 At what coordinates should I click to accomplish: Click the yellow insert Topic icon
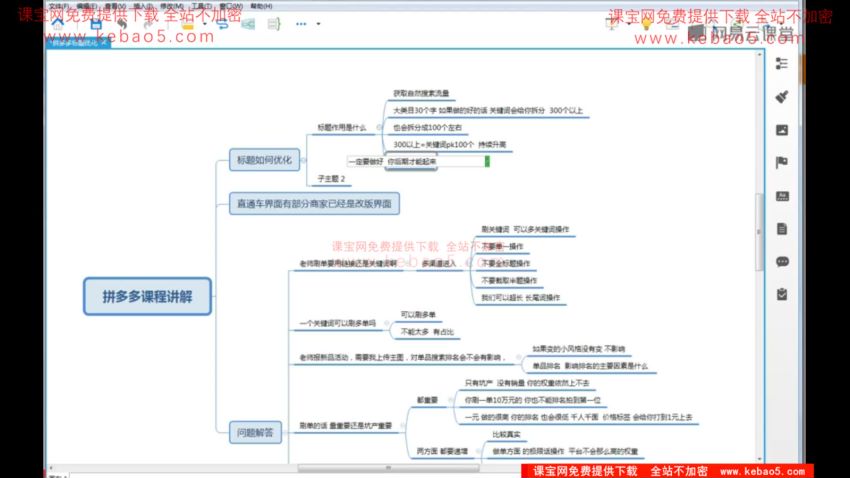(188, 24)
